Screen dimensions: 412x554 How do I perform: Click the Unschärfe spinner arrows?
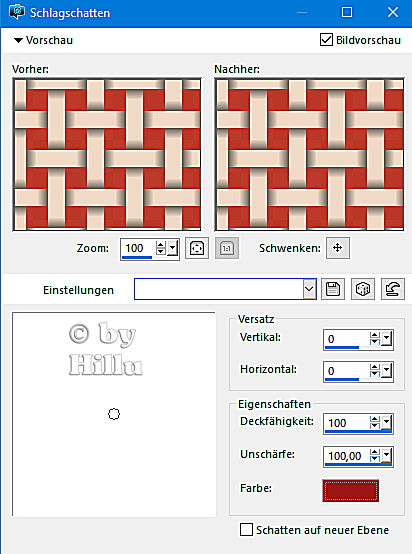[375, 455]
